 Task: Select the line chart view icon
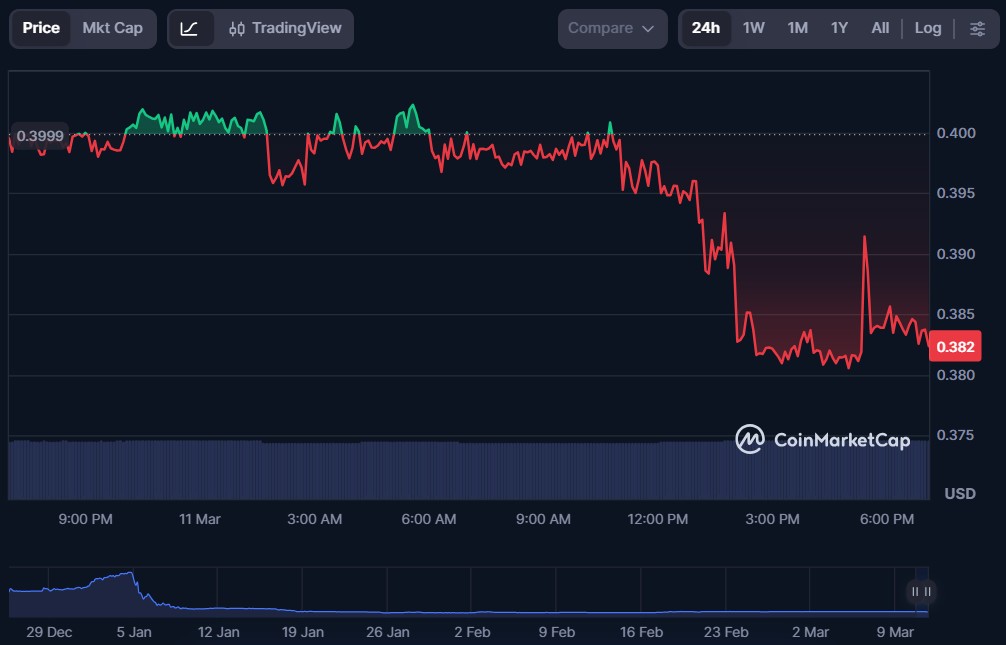coord(190,29)
